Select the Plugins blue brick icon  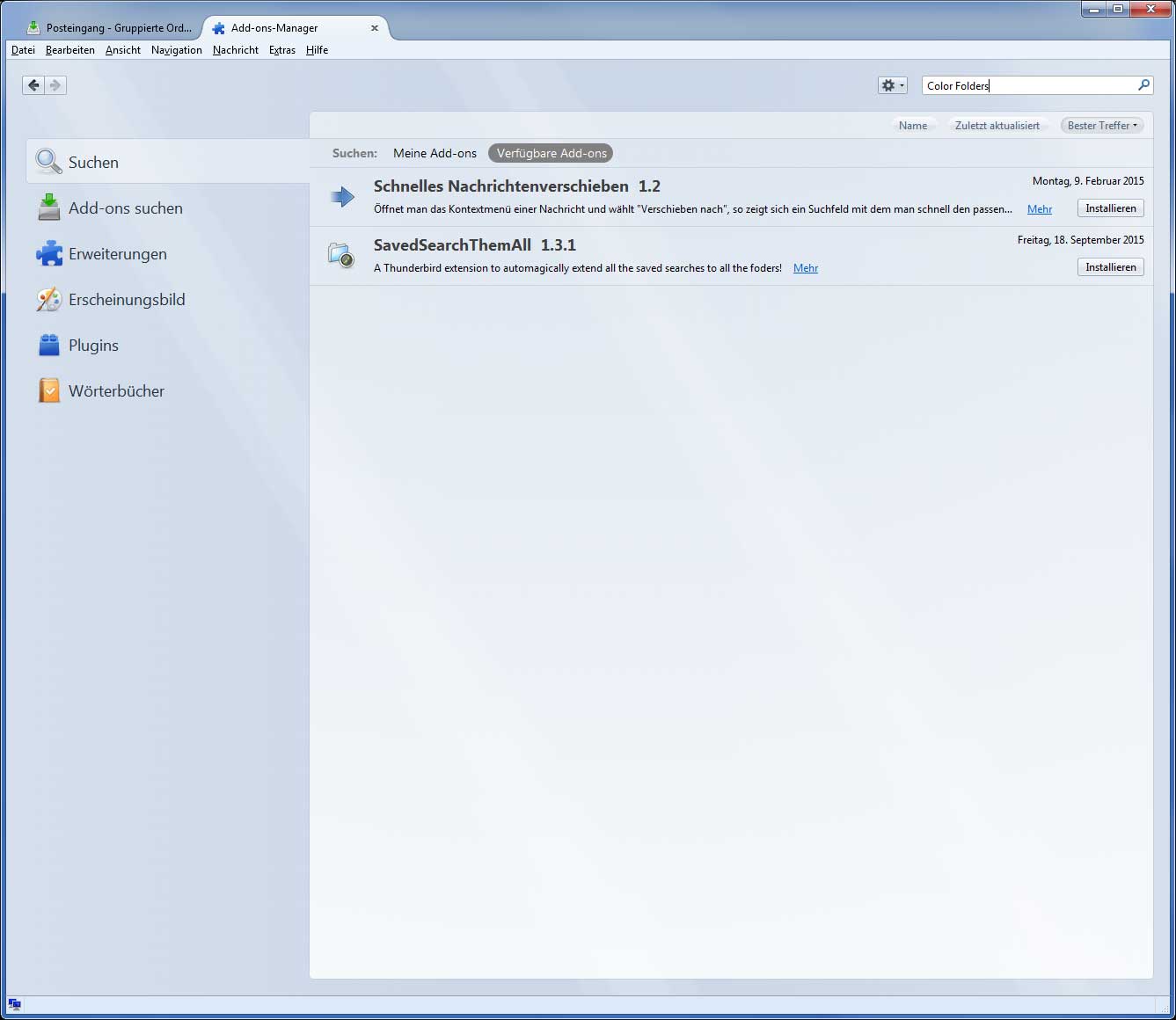point(49,345)
